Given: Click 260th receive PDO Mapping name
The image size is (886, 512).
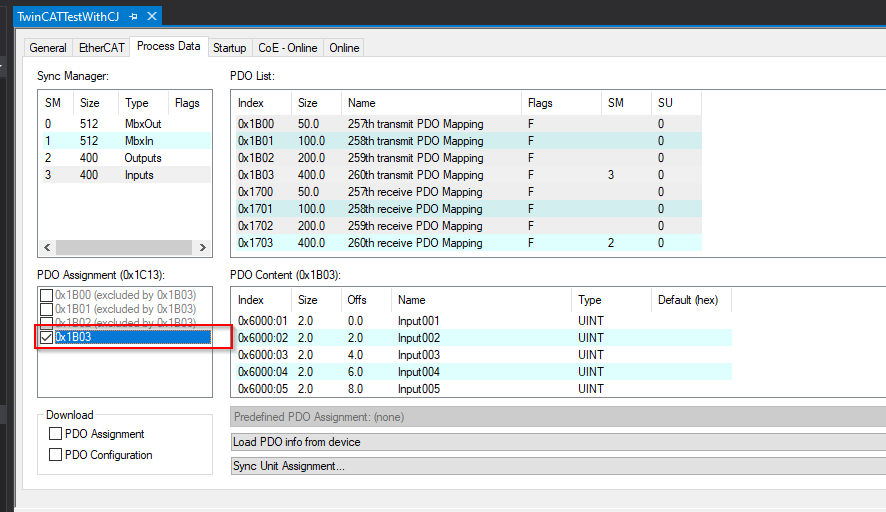Looking at the screenshot, I should pyautogui.click(x=415, y=242).
